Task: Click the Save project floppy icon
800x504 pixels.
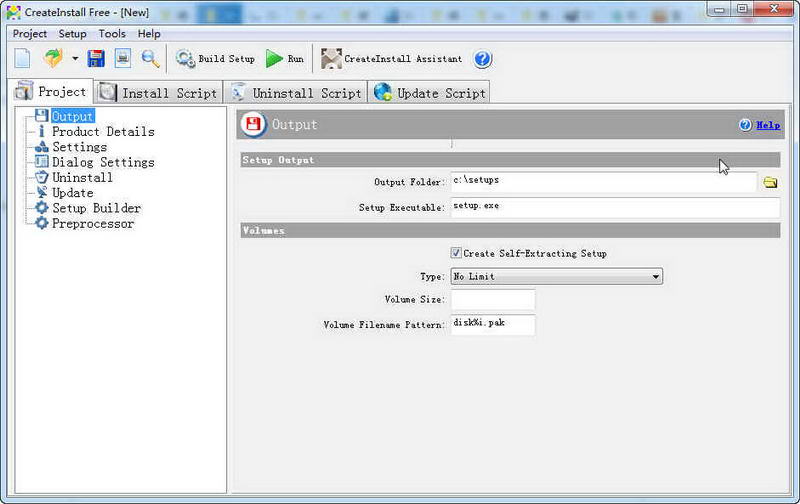Action: 96,59
